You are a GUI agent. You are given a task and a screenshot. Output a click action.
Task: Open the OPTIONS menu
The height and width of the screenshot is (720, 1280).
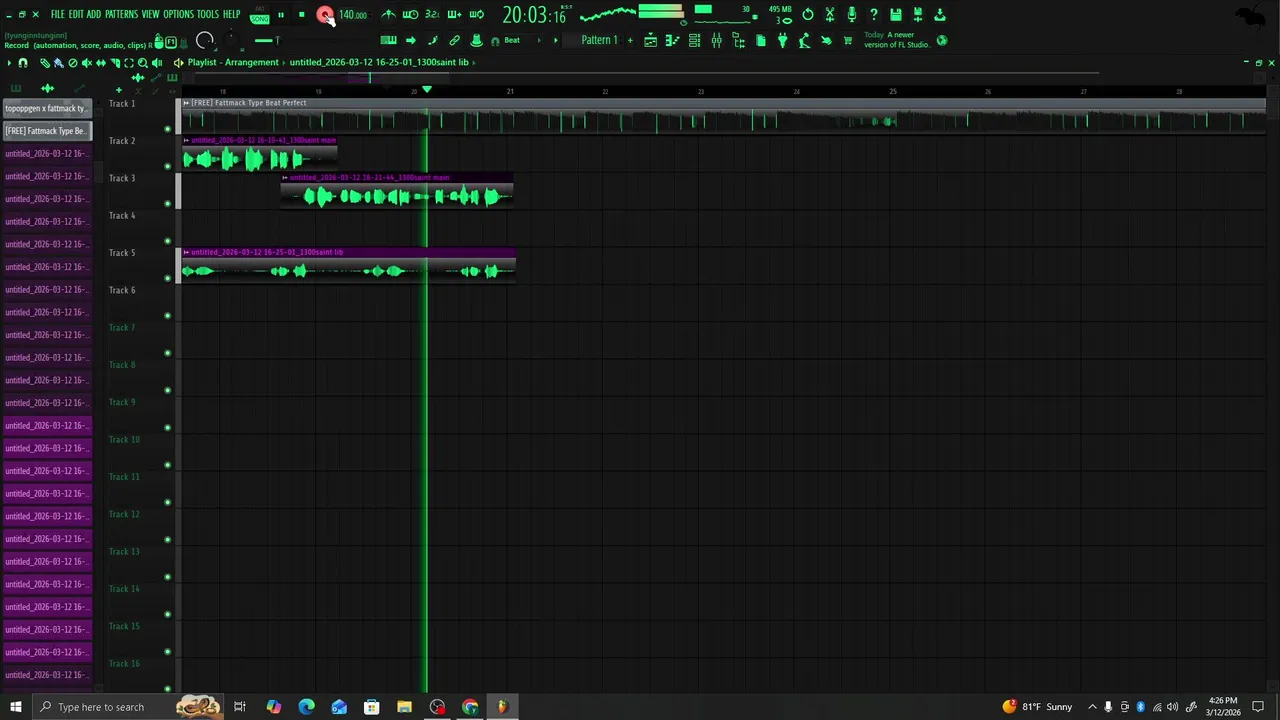pyautogui.click(x=178, y=14)
